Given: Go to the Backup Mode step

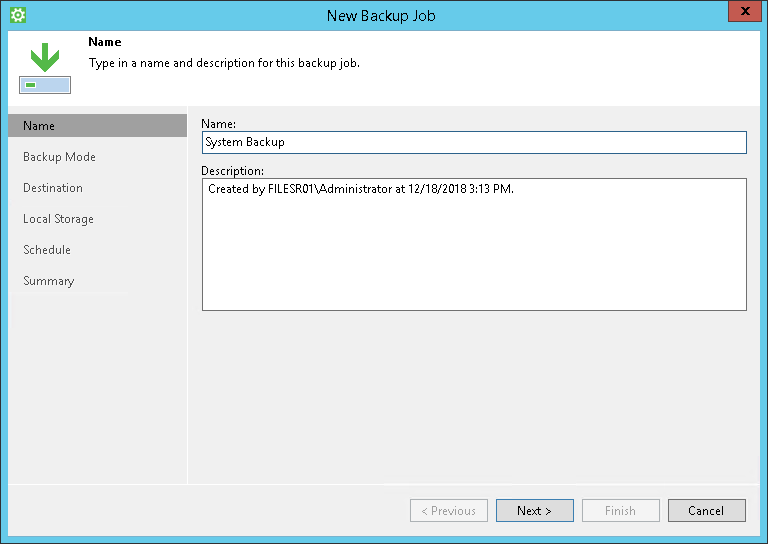Looking at the screenshot, I should click(59, 157).
